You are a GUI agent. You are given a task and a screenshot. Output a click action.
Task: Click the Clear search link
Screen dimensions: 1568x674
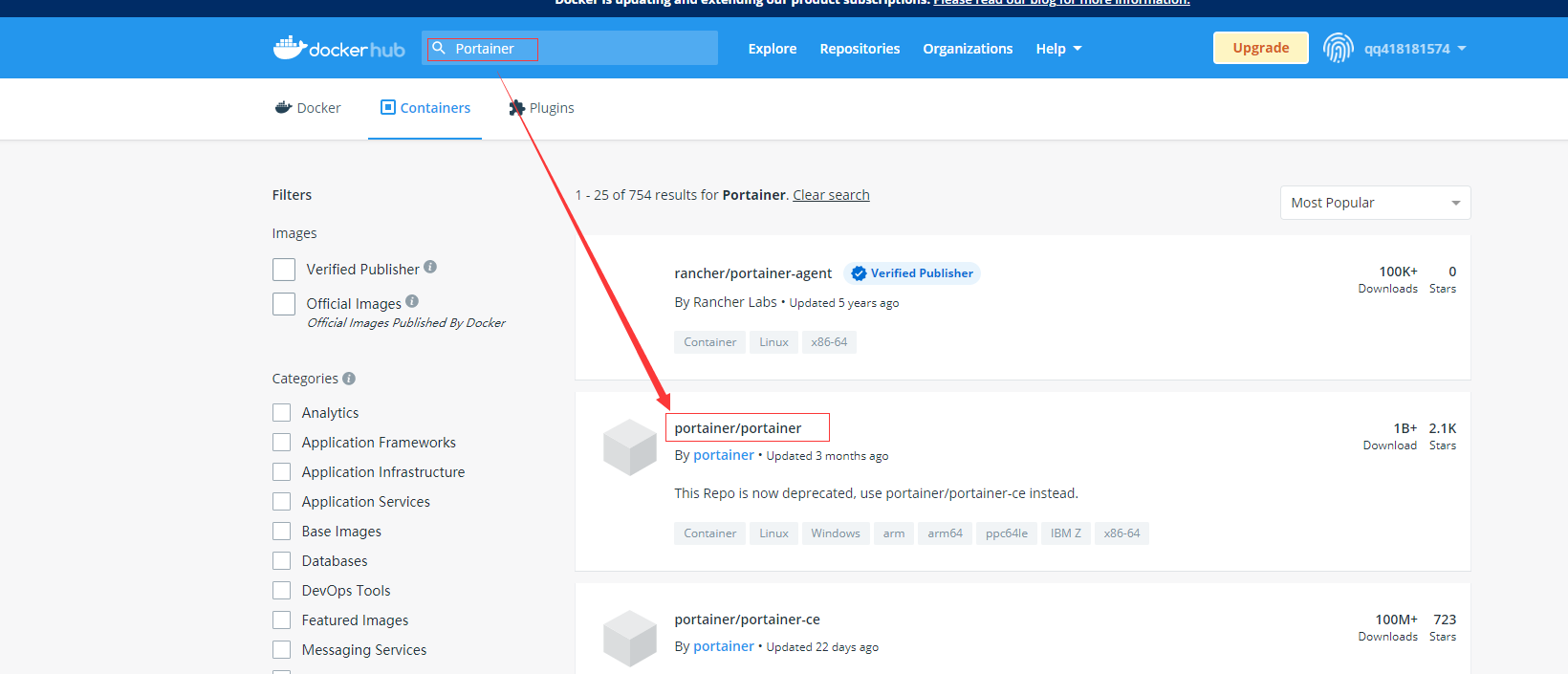tap(831, 195)
